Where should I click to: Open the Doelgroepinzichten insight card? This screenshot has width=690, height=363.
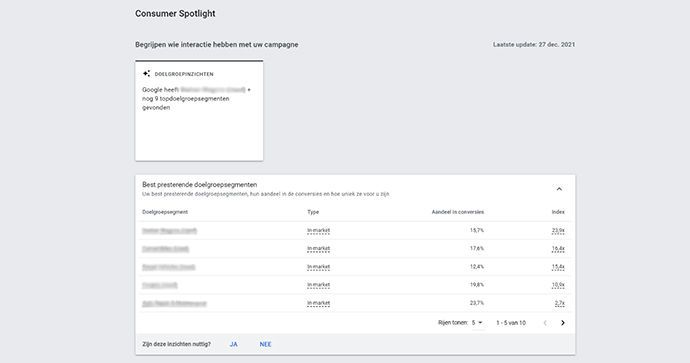pos(199,111)
